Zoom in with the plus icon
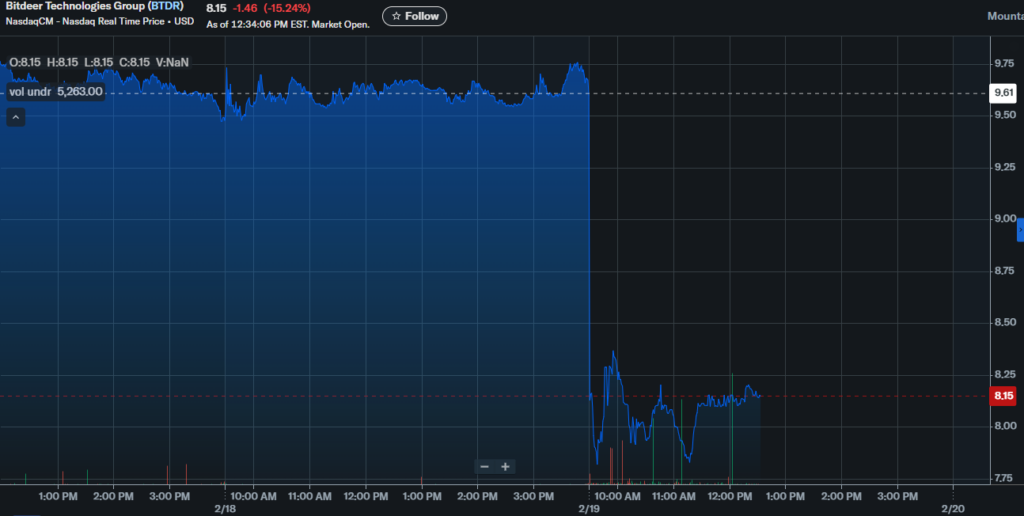Screen dimensions: 1024x516 505,466
